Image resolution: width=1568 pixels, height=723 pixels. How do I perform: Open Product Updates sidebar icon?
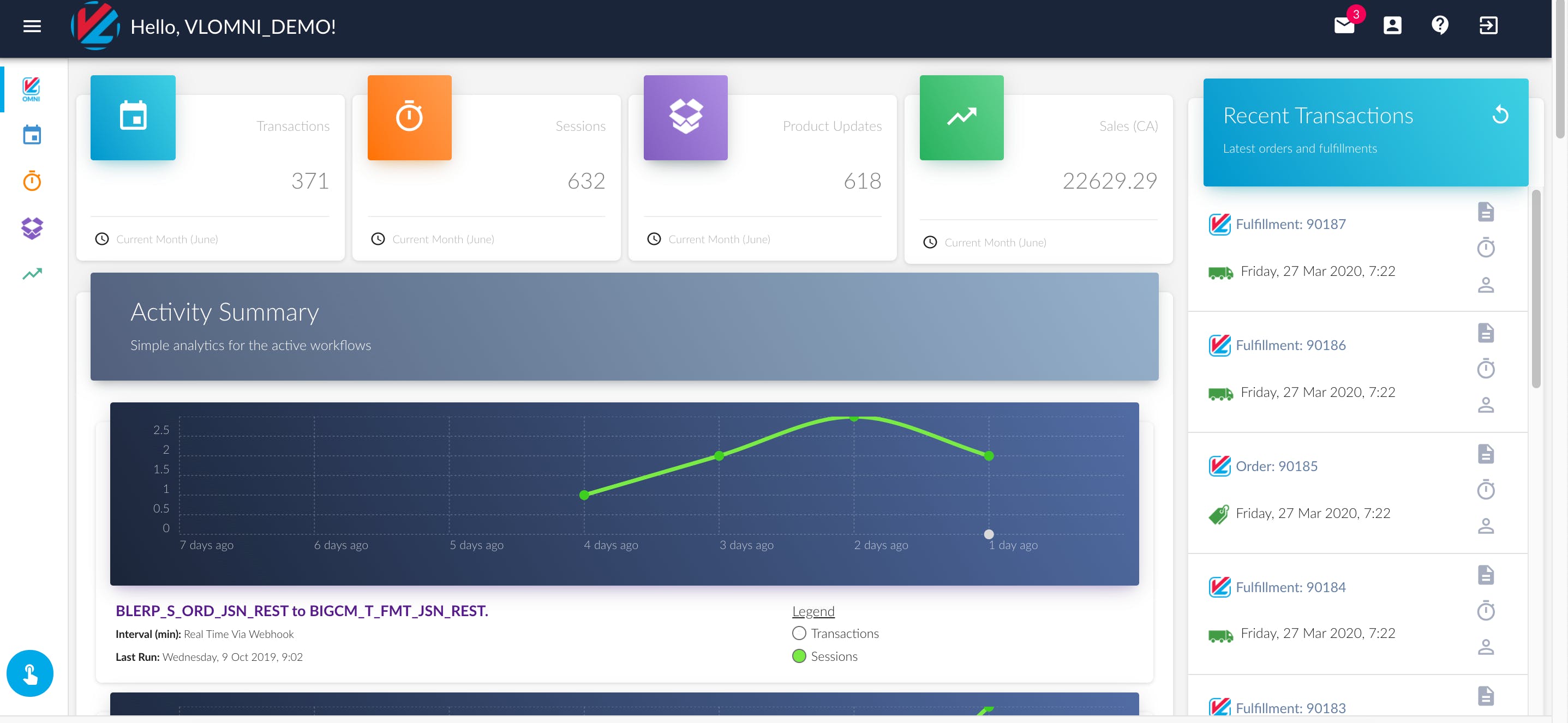pyautogui.click(x=32, y=228)
